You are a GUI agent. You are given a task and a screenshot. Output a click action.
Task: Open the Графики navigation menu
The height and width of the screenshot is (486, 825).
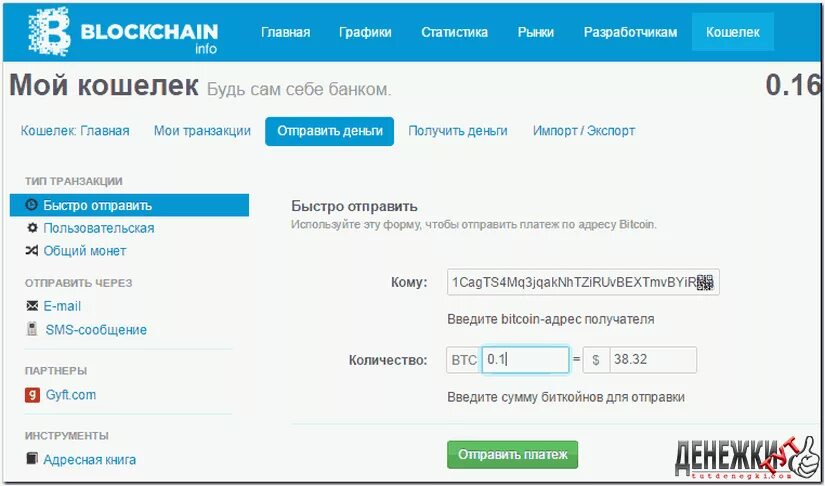coord(365,32)
